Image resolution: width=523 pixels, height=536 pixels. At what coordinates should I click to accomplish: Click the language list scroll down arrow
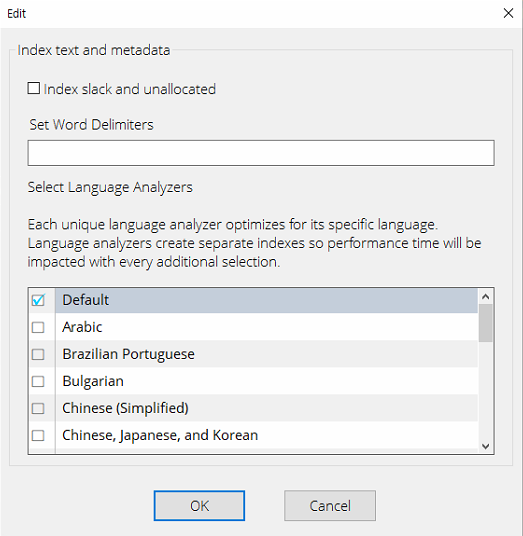point(485,446)
